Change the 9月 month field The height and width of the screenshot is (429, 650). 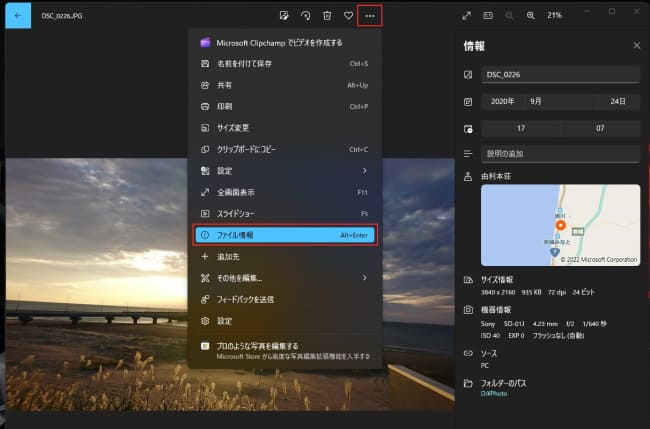tap(560, 102)
